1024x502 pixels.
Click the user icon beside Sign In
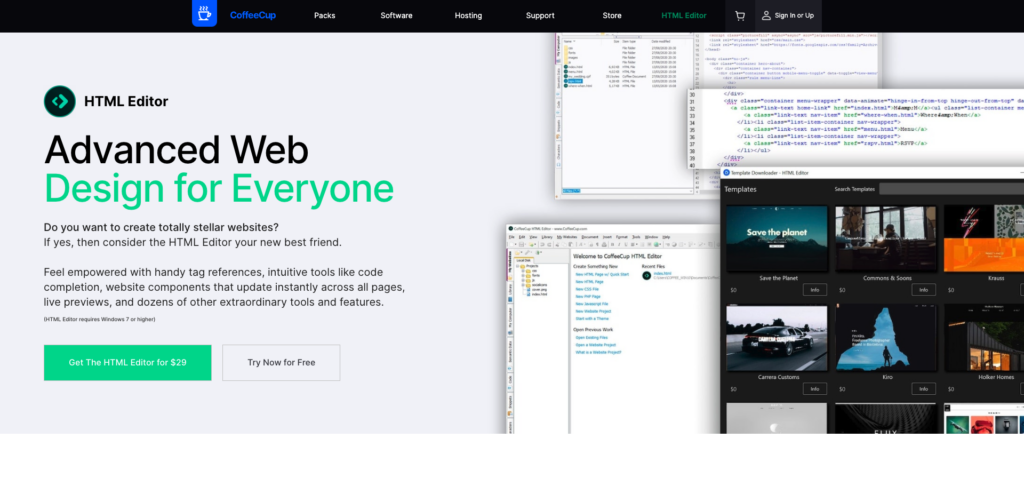click(x=766, y=16)
